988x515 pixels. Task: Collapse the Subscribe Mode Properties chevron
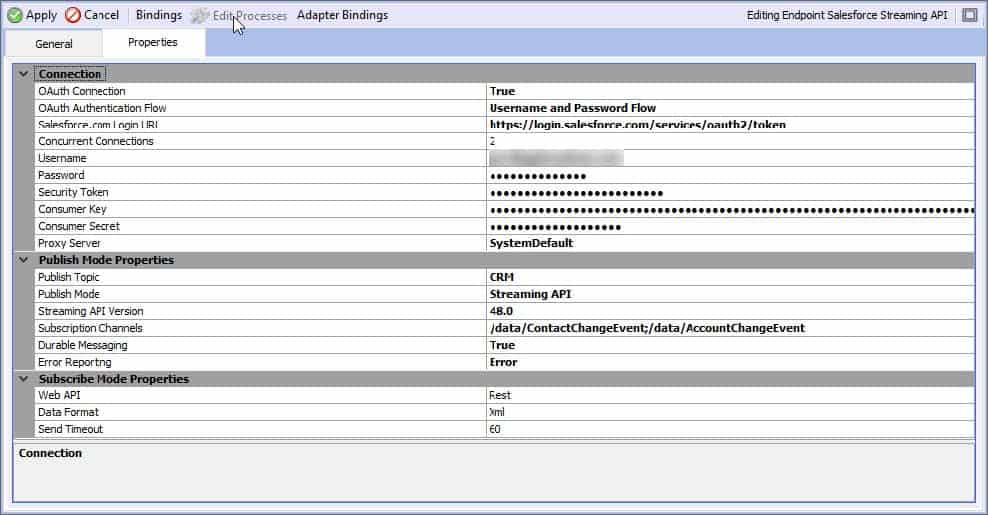(24, 379)
